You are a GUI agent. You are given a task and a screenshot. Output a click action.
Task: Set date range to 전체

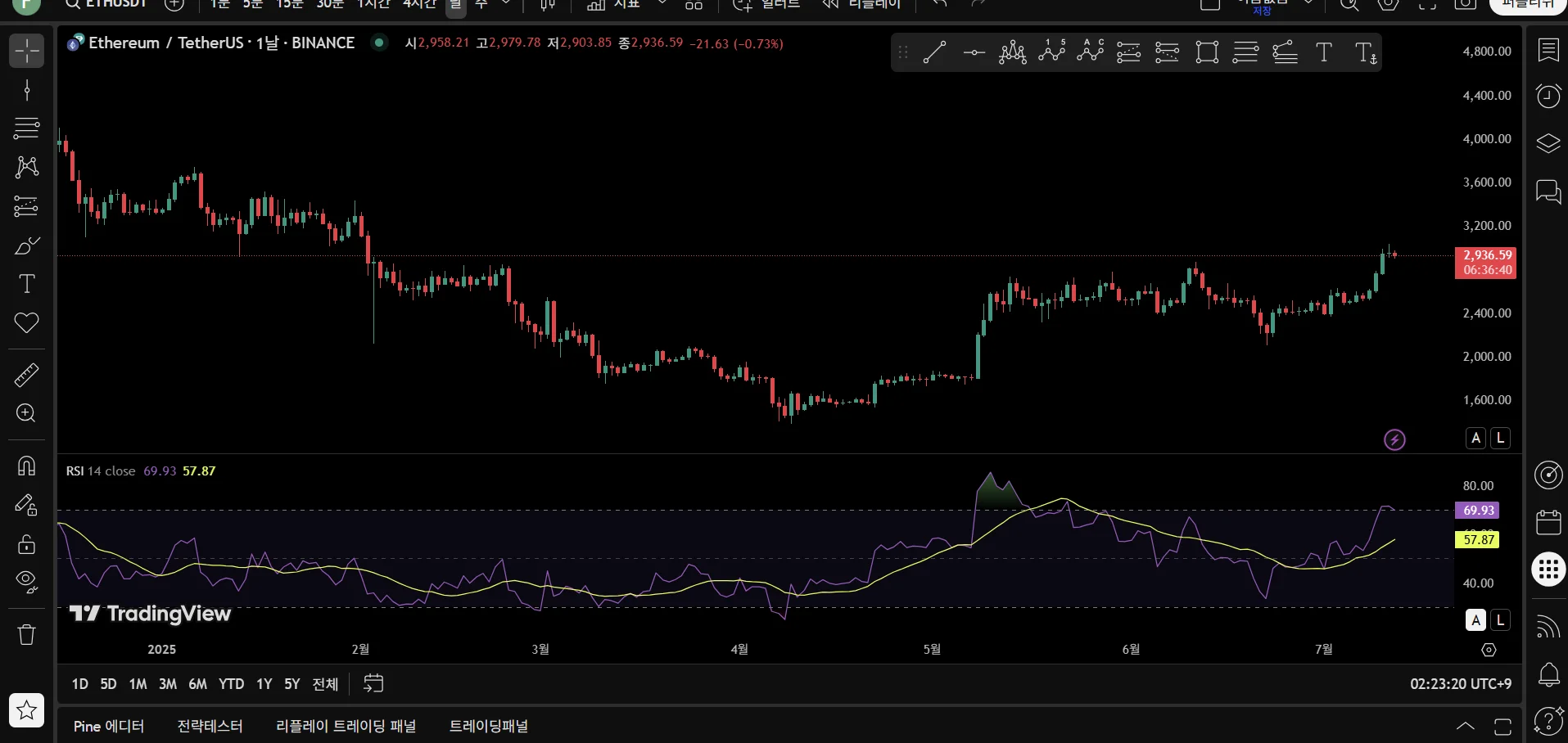[x=325, y=683]
